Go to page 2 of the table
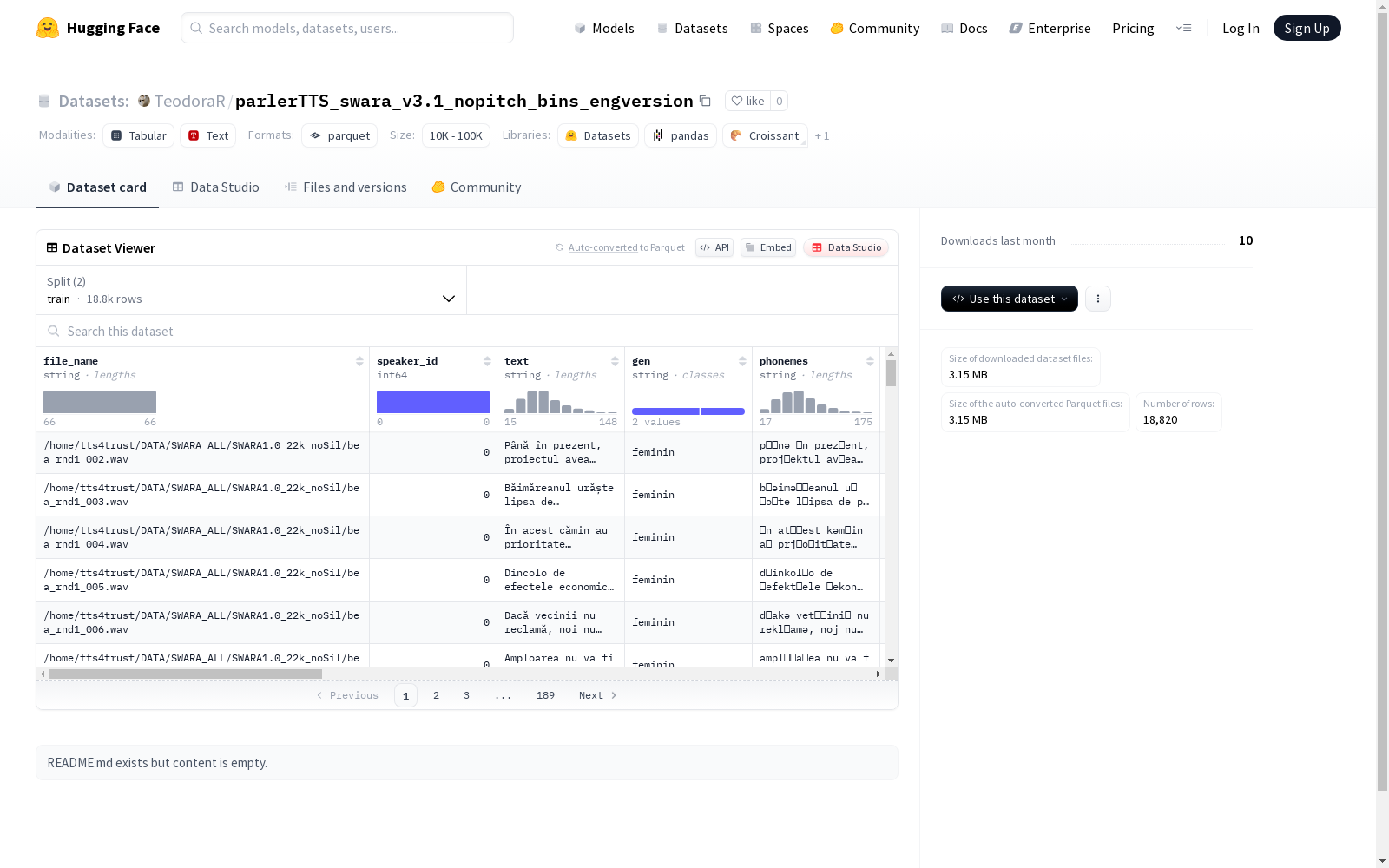The image size is (1389, 868). point(436,695)
